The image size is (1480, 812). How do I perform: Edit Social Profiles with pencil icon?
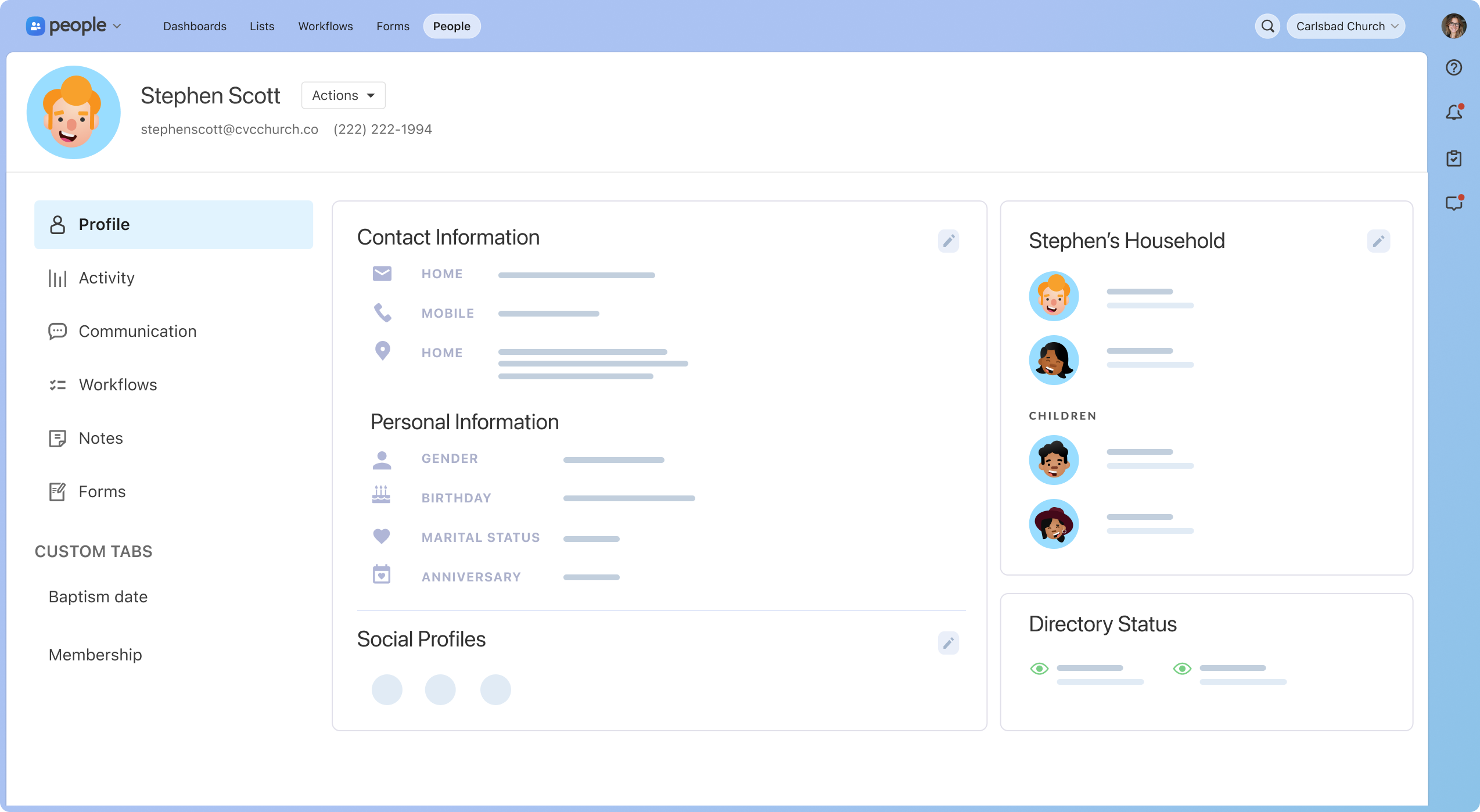949,643
